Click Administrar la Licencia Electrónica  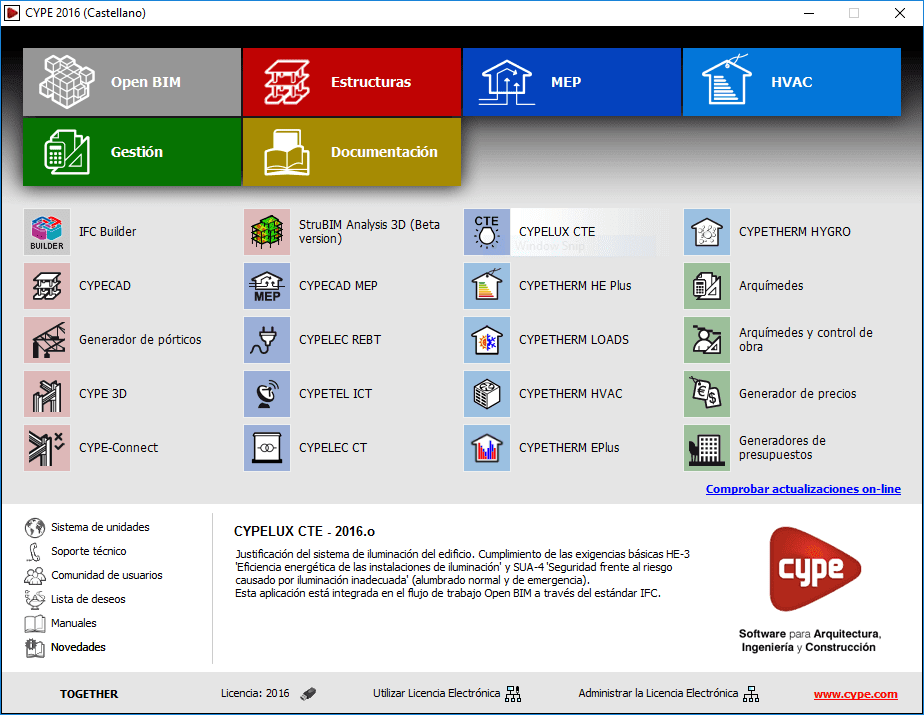coord(657,693)
